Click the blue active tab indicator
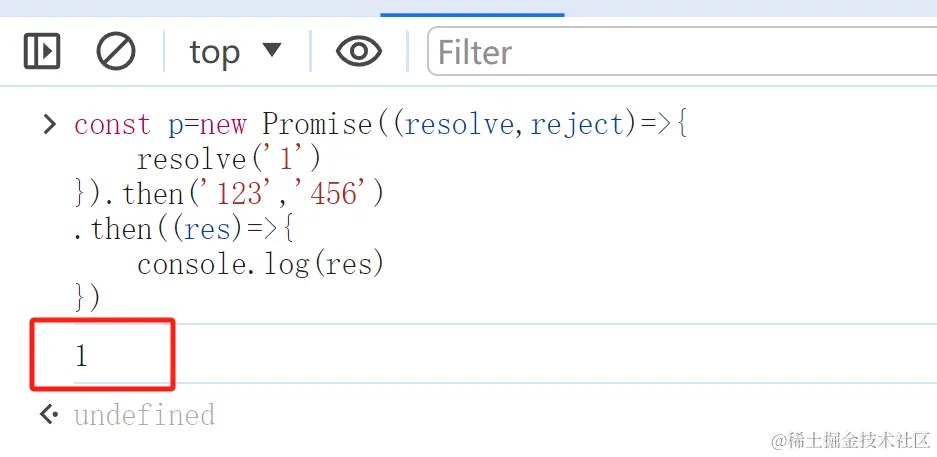937x457 pixels. click(x=472, y=14)
